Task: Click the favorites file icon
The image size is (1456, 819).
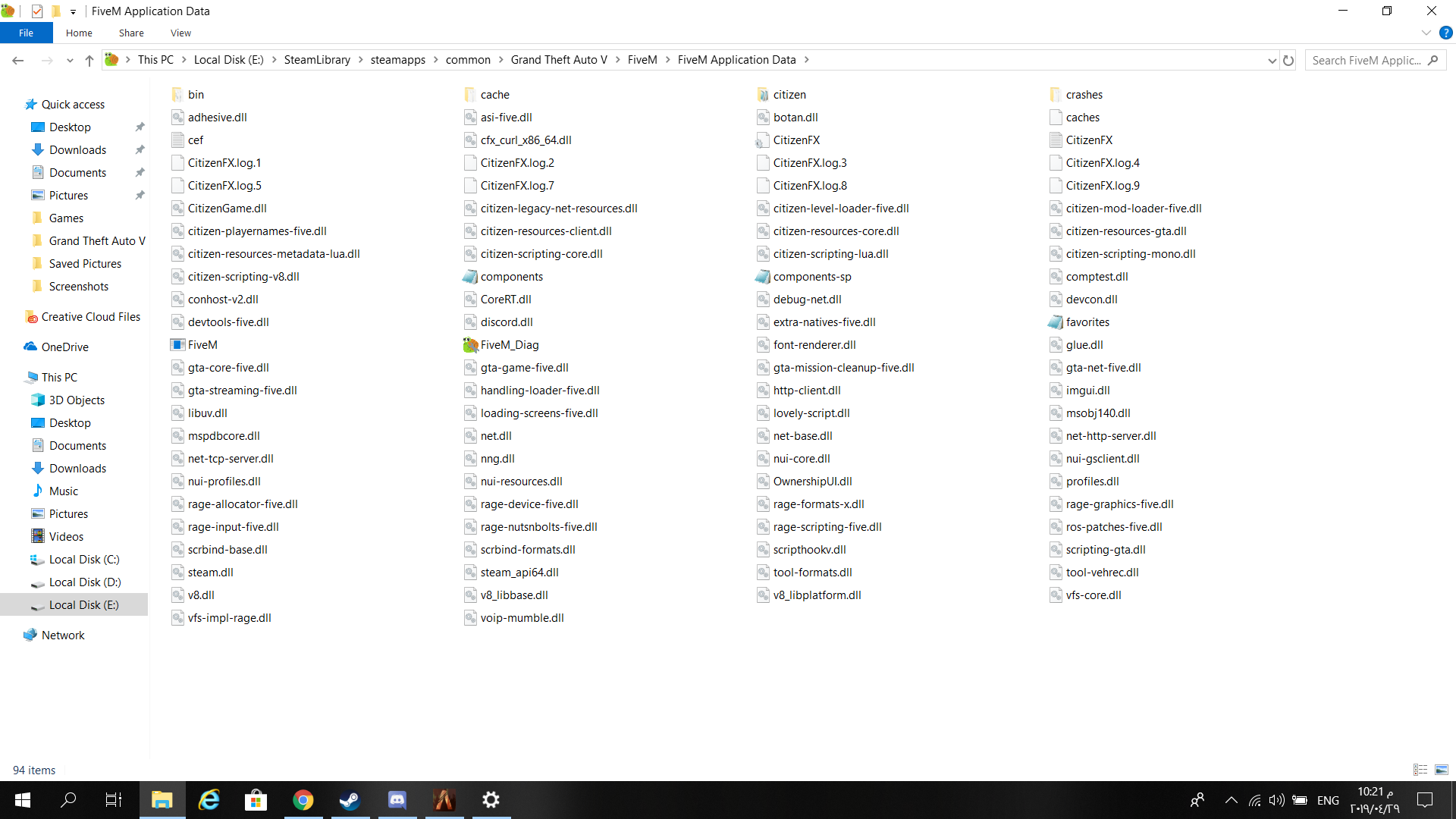Action: pyautogui.click(x=1056, y=322)
